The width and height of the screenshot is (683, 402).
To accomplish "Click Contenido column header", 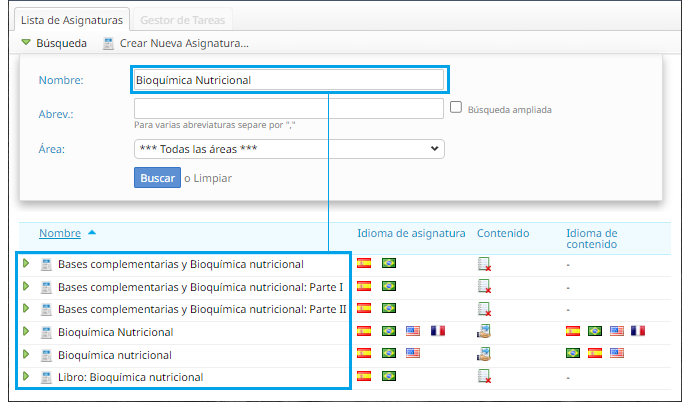I will point(503,233).
